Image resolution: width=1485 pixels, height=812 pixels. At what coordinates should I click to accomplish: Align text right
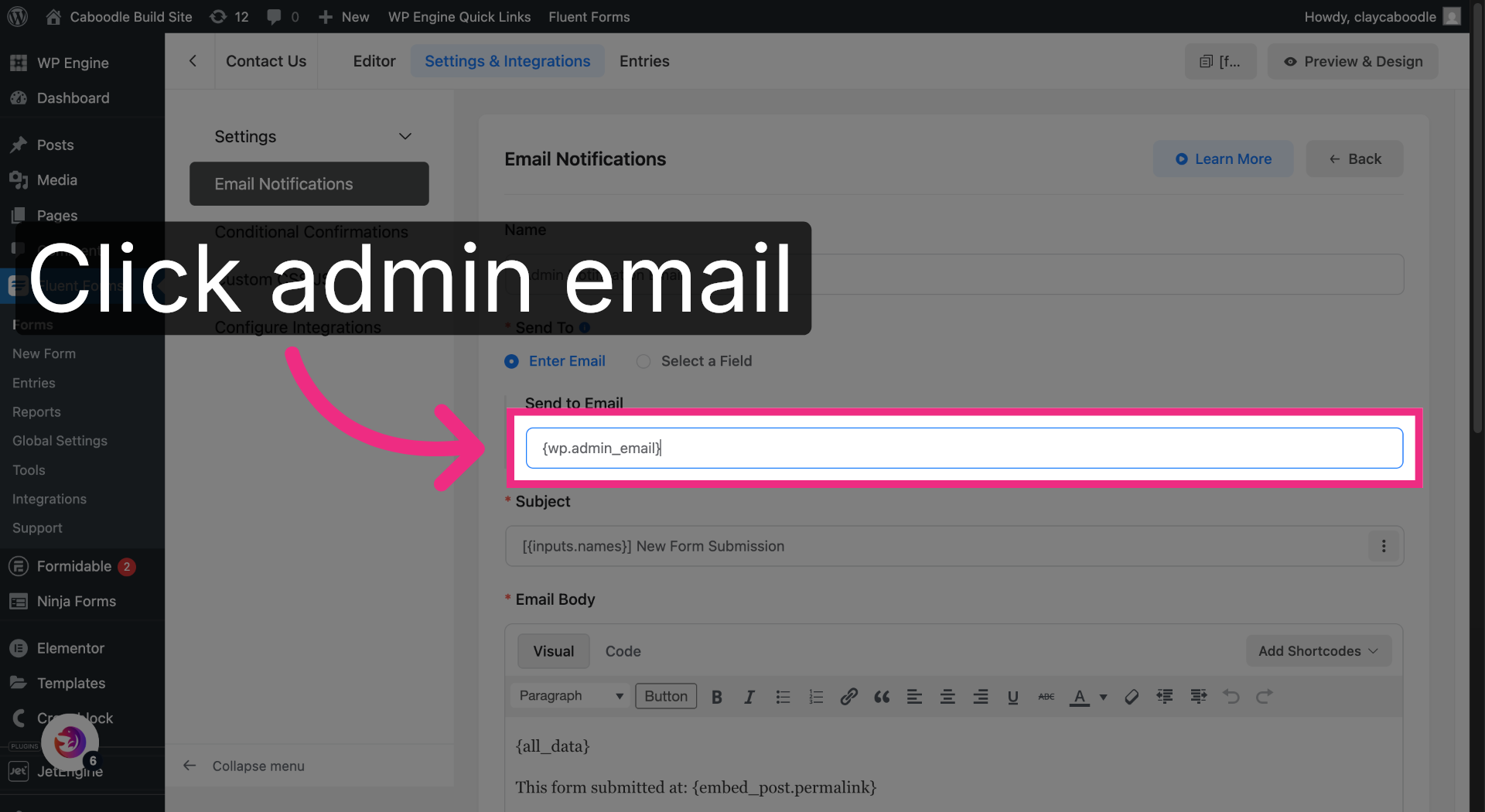981,697
